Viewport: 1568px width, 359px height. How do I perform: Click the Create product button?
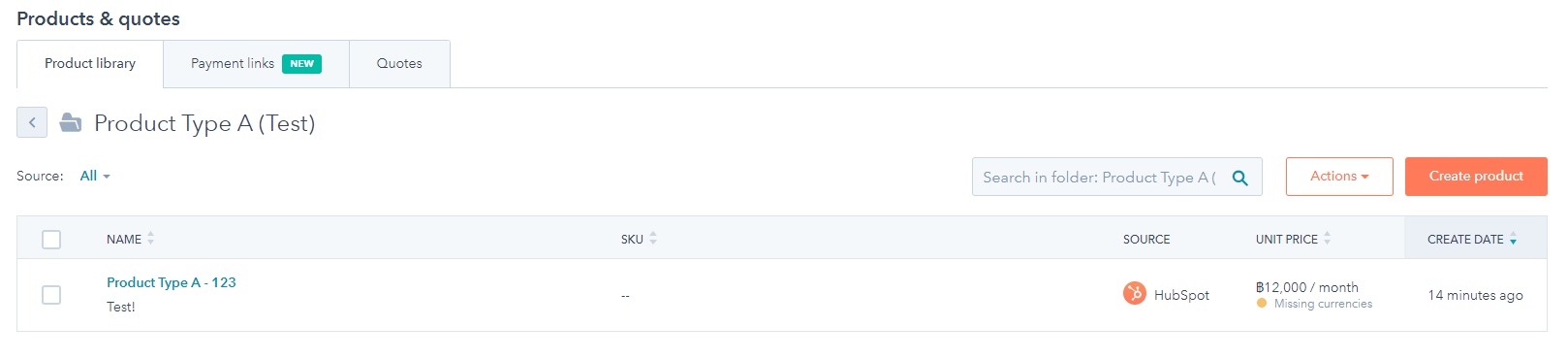[1476, 177]
